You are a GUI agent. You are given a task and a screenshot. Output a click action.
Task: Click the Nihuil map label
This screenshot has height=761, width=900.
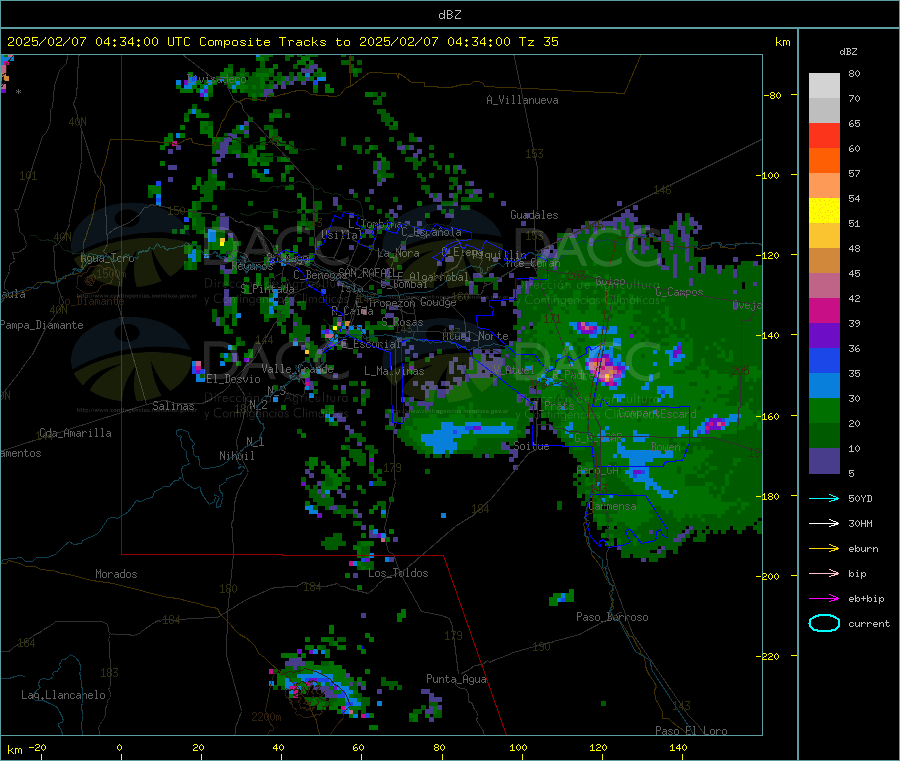tap(236, 456)
